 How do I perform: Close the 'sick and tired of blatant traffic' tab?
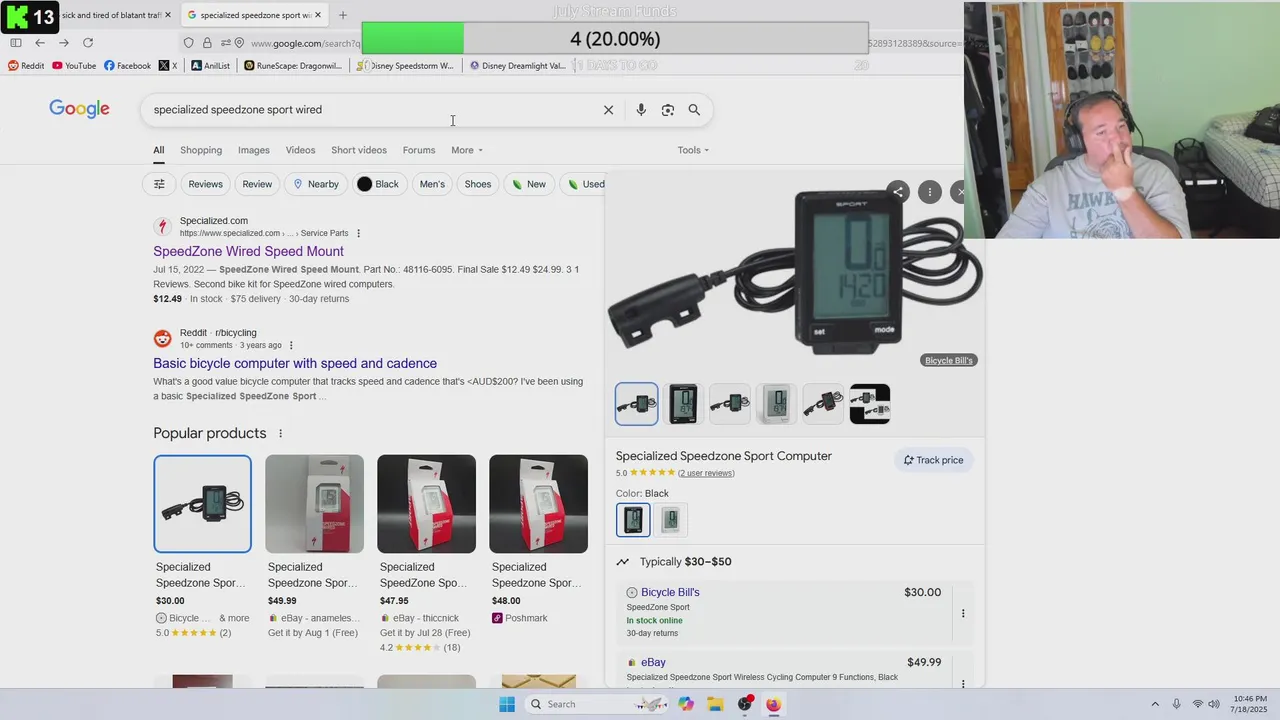(x=168, y=15)
